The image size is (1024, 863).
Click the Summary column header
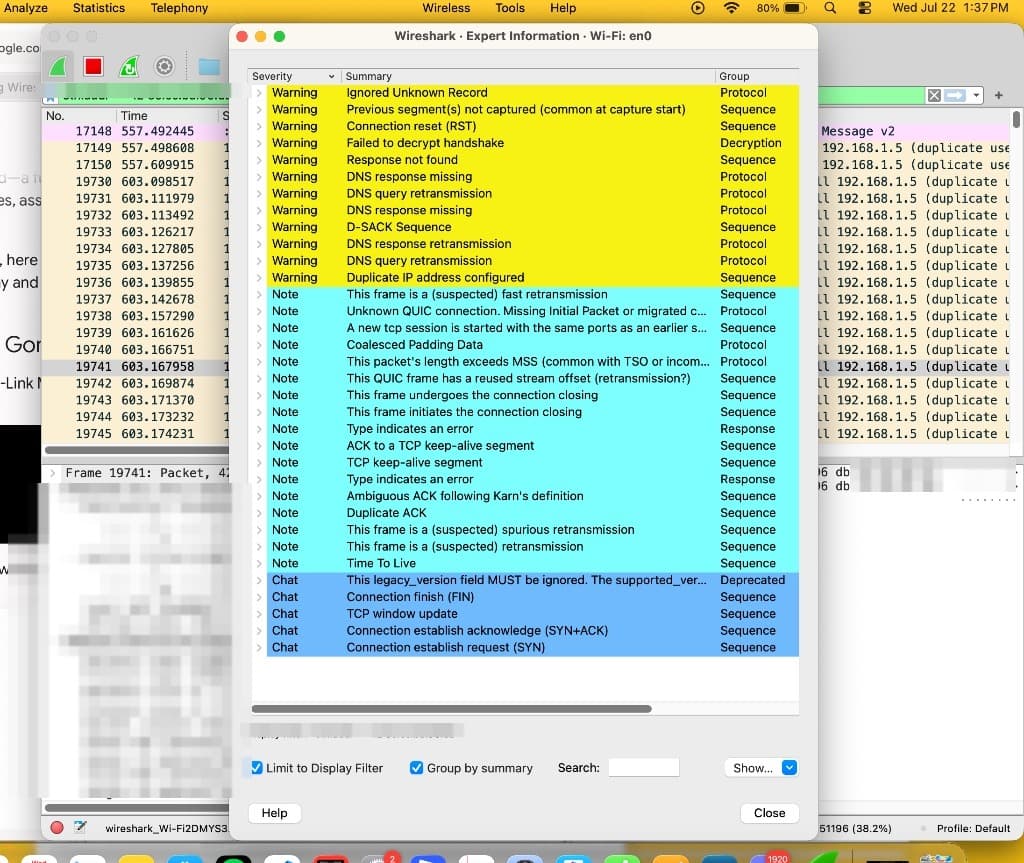coord(527,76)
